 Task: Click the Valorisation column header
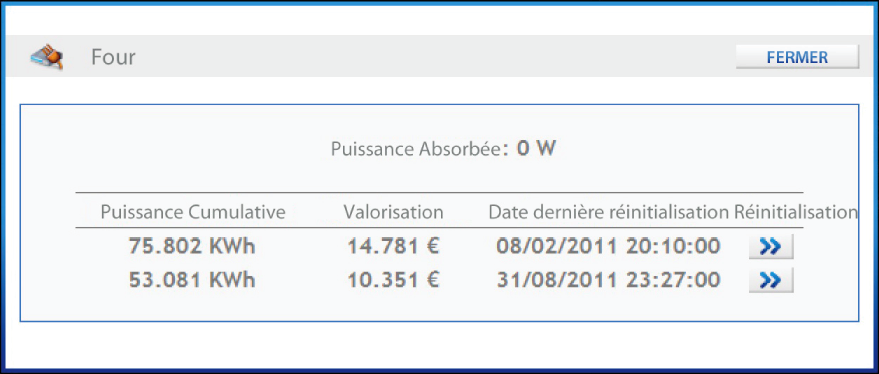394,212
